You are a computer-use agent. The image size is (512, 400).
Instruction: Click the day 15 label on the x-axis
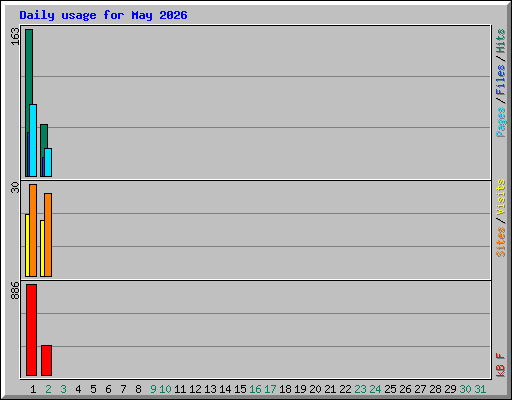coord(240,389)
